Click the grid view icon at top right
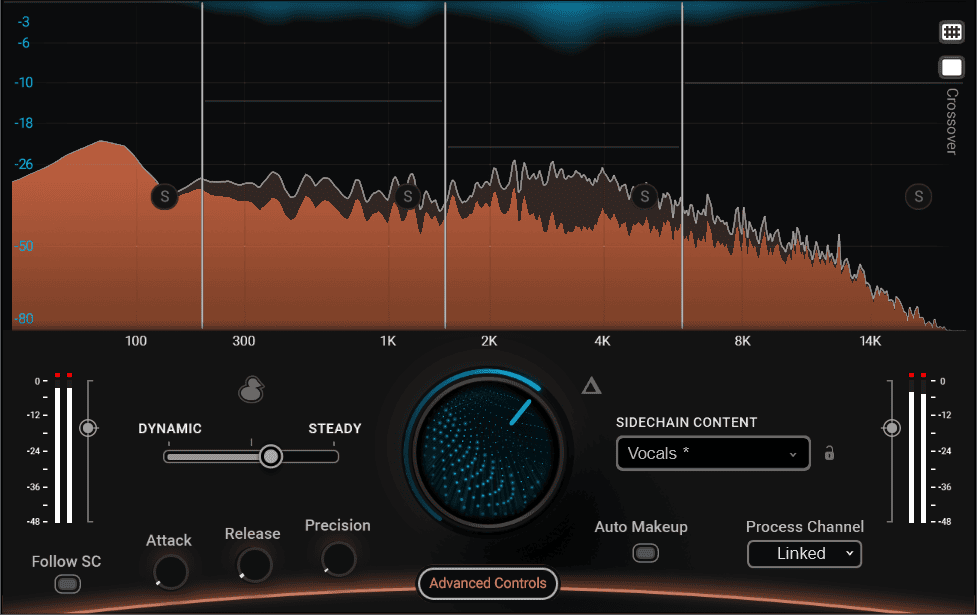The width and height of the screenshot is (977, 615). click(951, 32)
